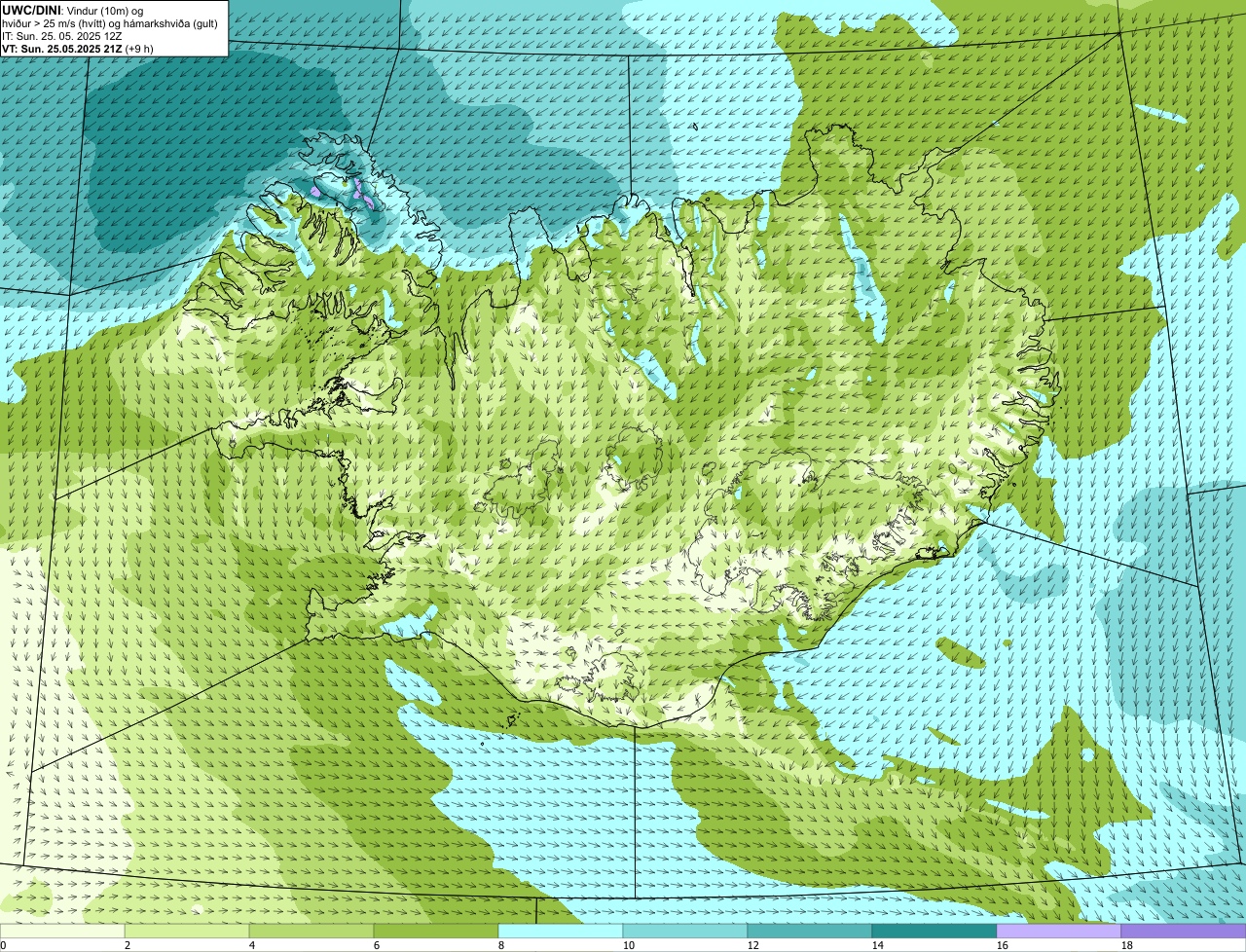1246x952 pixels.
Task: Click the legend tick label "14"
Action: [x=878, y=945]
